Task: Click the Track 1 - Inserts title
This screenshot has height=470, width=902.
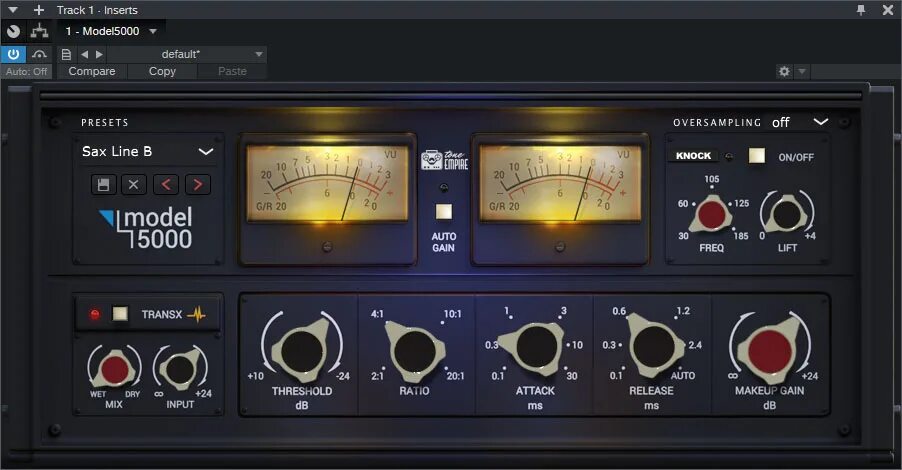Action: [97, 10]
